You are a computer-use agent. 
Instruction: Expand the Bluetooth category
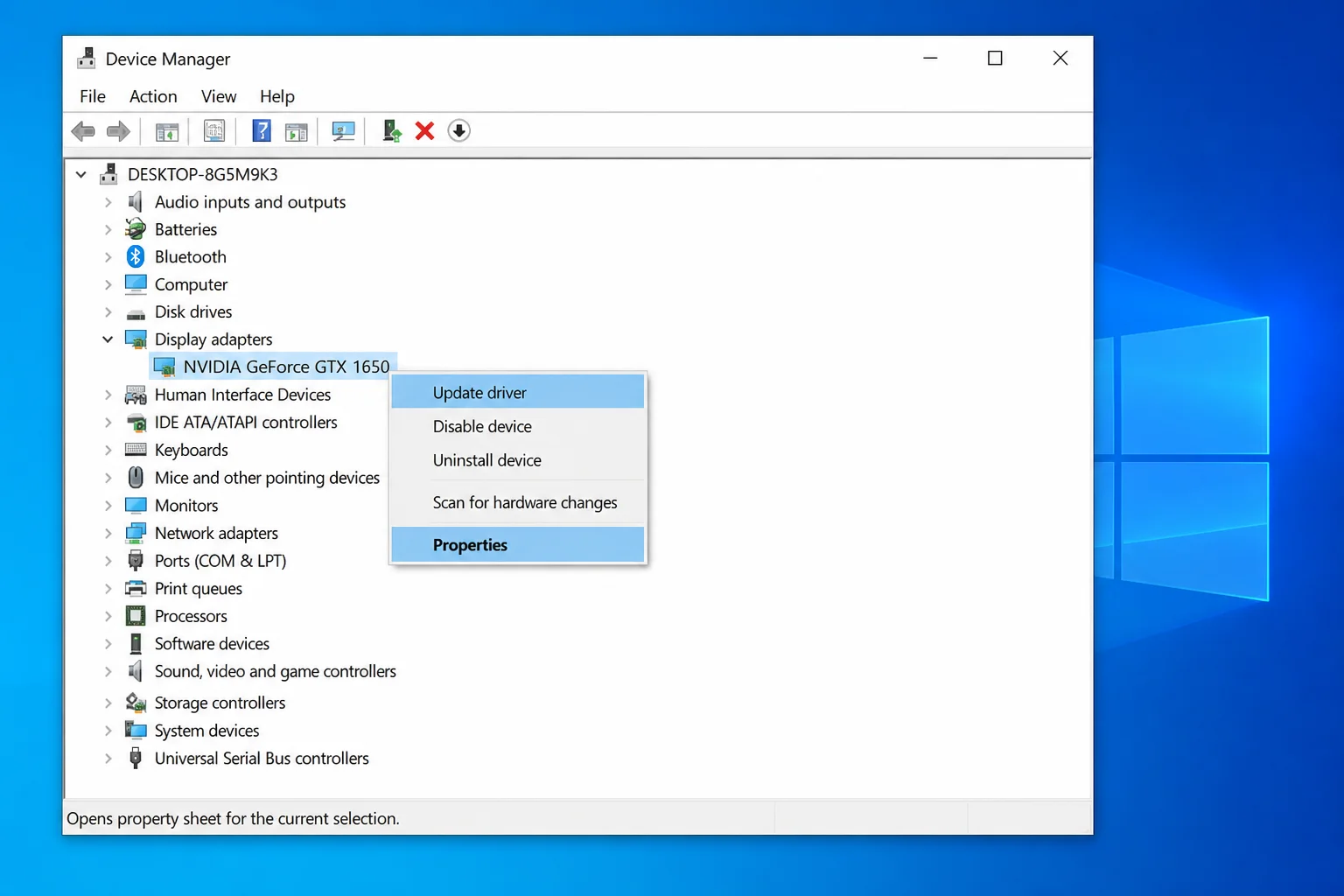[108, 256]
